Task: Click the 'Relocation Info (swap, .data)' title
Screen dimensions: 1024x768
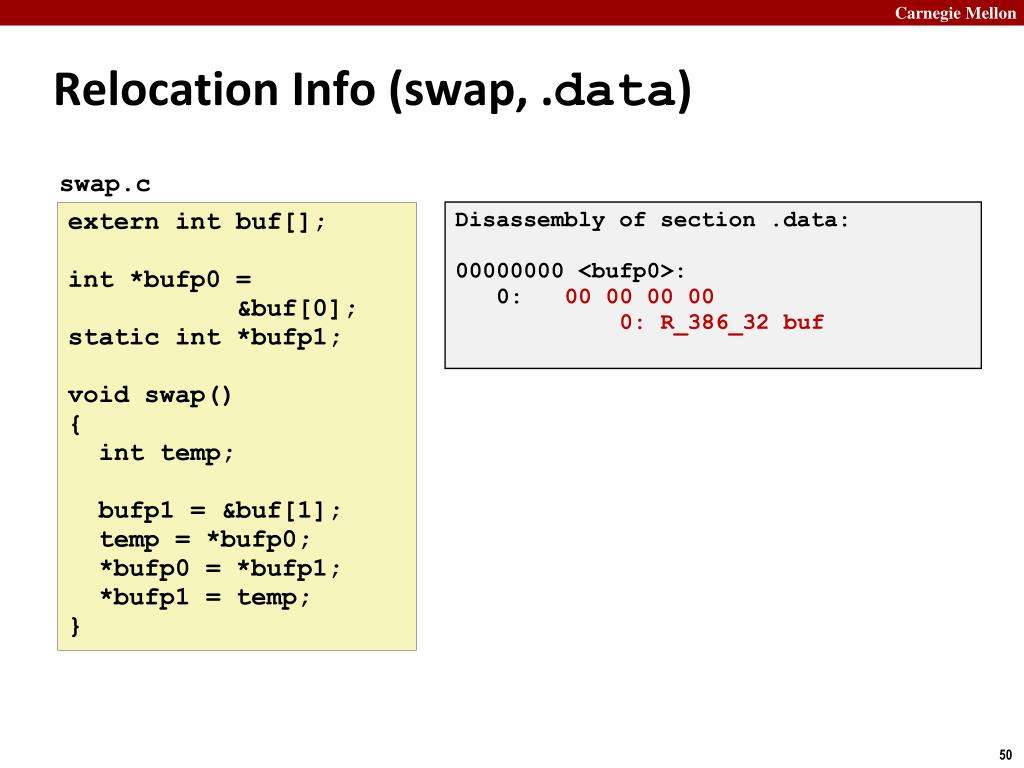Action: (x=372, y=91)
